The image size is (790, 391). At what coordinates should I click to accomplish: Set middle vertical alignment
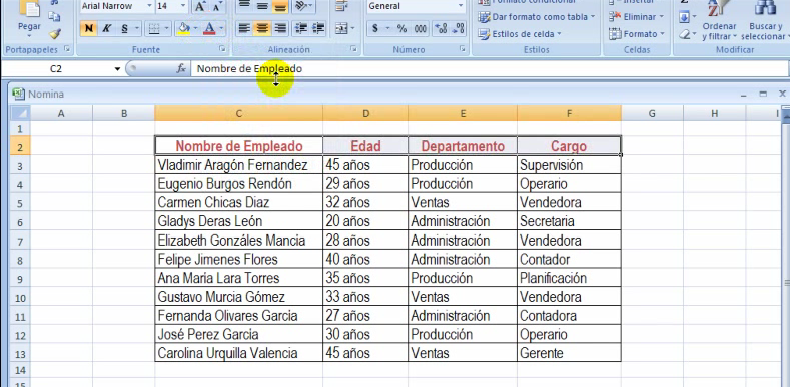[261, 7]
